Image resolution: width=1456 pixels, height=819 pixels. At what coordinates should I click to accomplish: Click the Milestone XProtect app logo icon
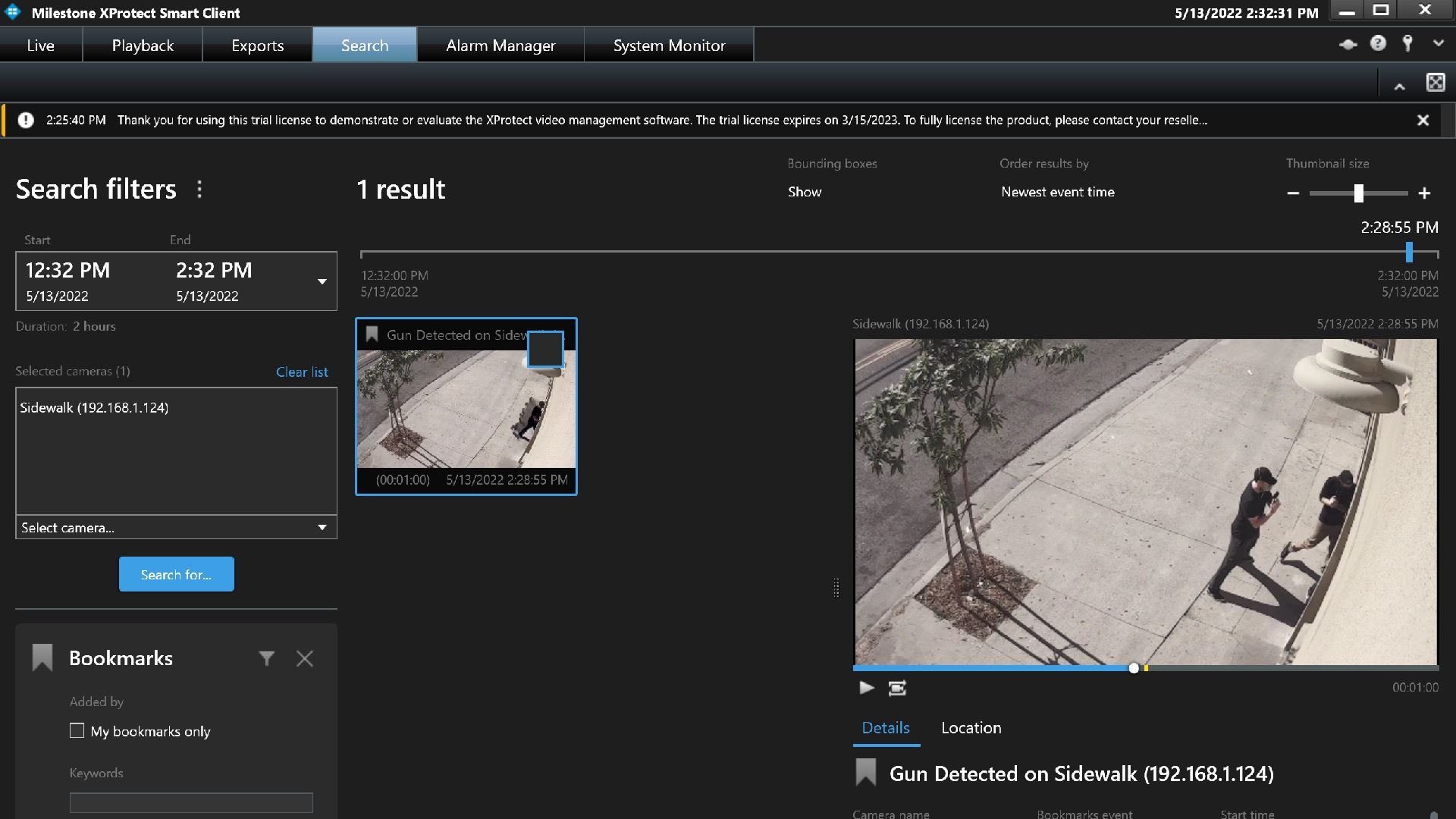click(x=13, y=12)
